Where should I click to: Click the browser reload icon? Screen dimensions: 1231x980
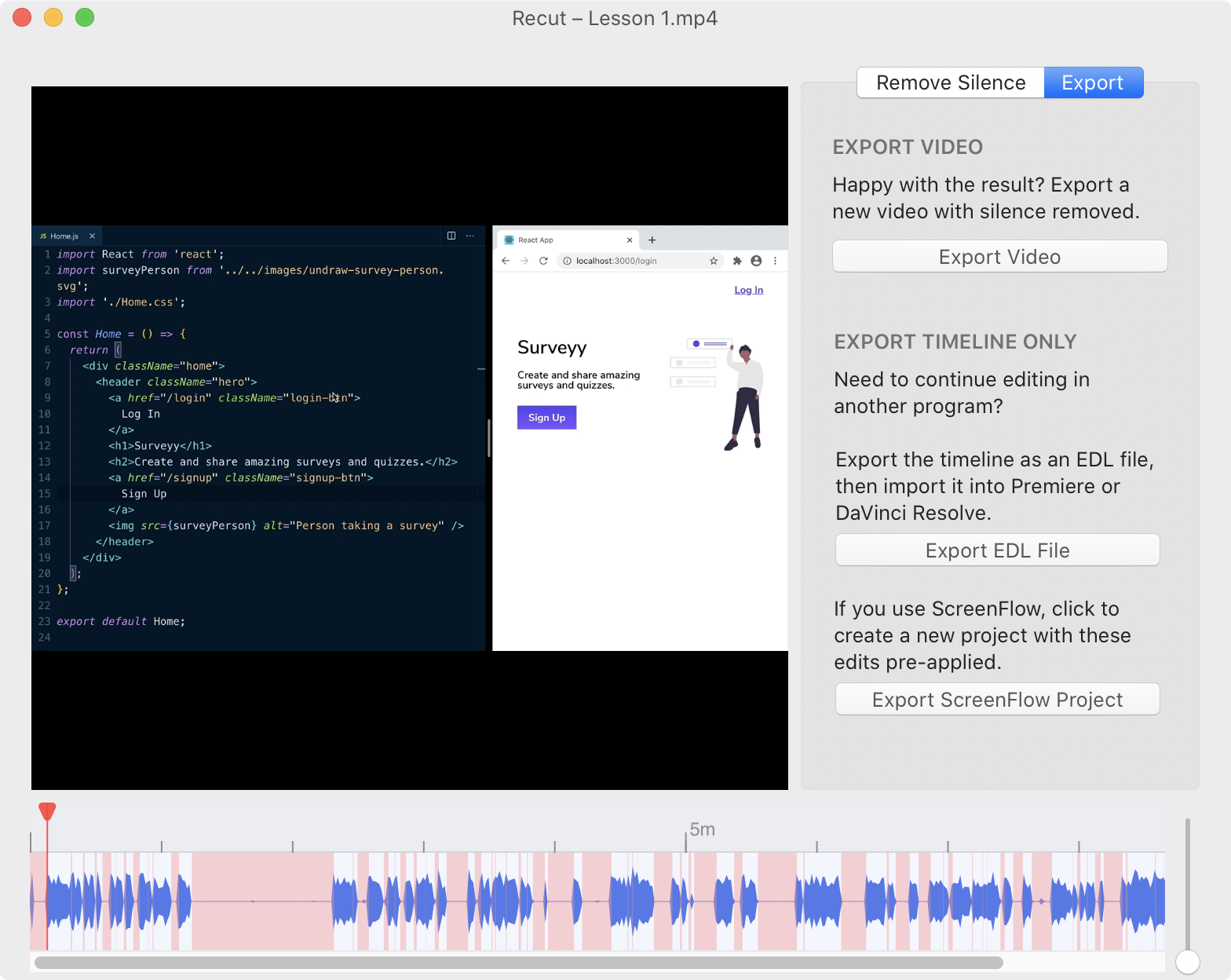pyautogui.click(x=543, y=261)
